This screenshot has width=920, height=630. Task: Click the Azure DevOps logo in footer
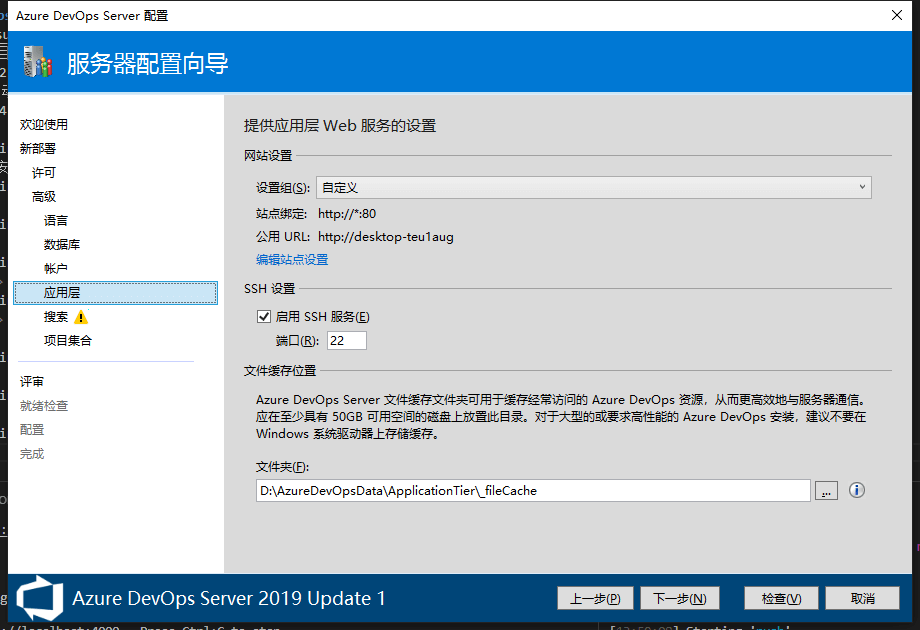[x=40, y=597]
